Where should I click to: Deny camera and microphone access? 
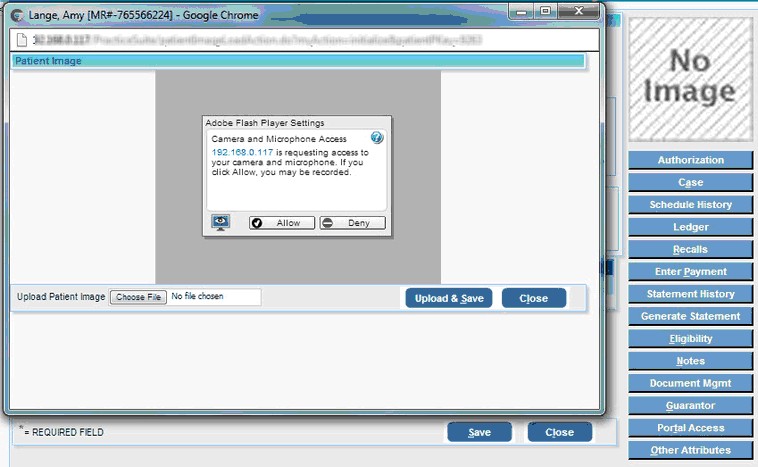point(352,223)
